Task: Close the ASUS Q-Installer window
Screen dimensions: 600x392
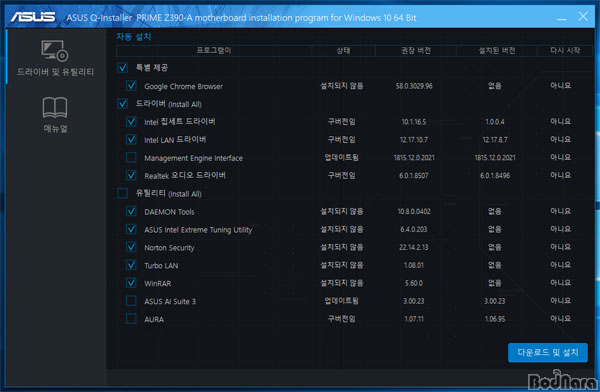Action: click(583, 16)
